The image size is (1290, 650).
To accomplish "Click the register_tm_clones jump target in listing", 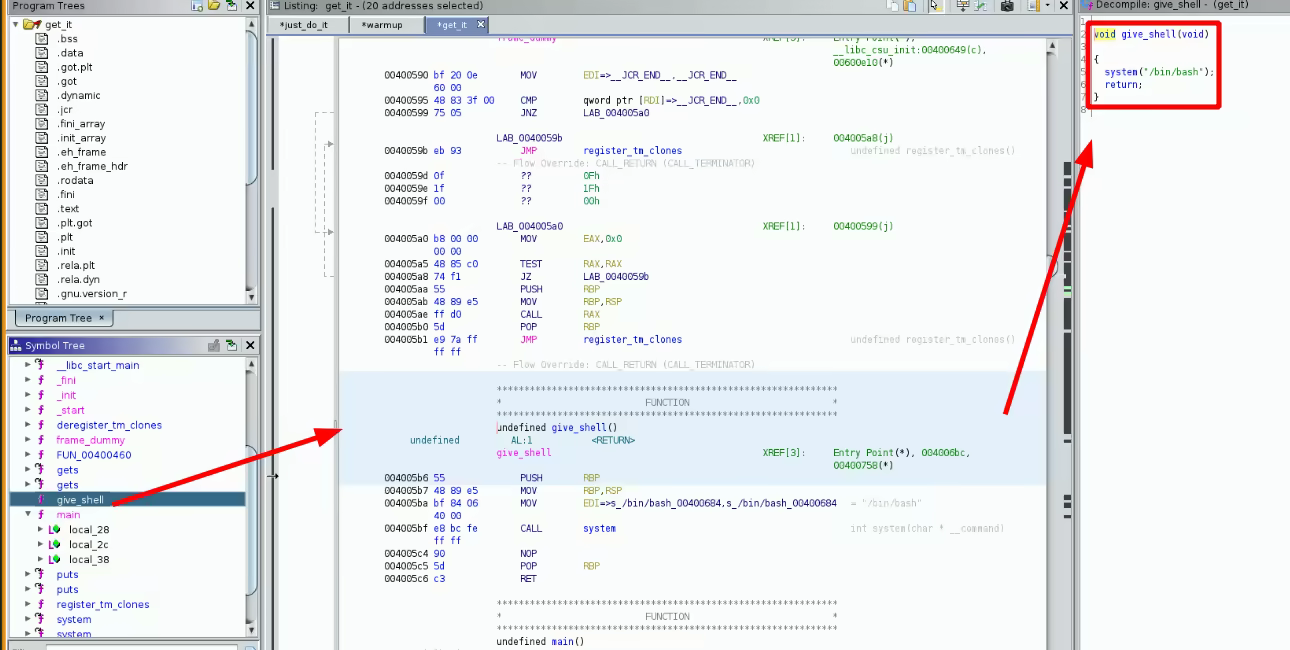I will (632, 151).
